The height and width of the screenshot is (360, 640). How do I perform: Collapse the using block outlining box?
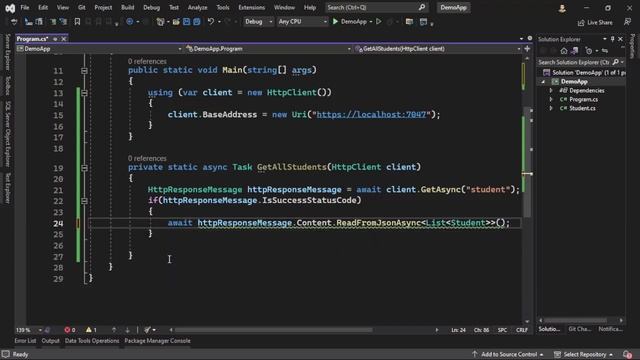tap(84, 93)
